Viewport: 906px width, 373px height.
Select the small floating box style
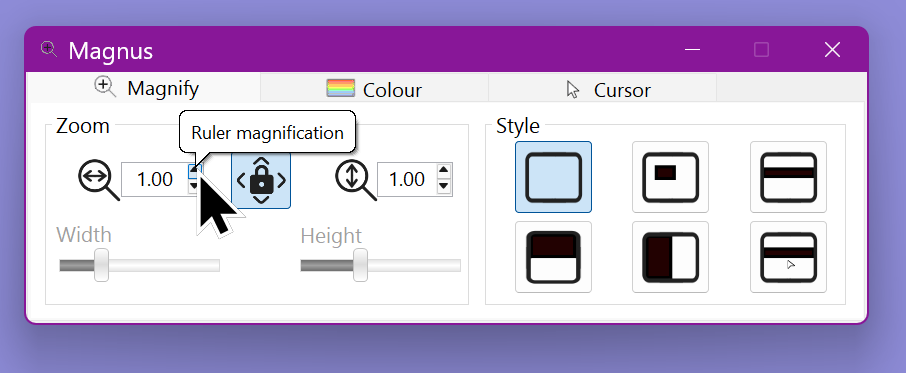tap(670, 177)
